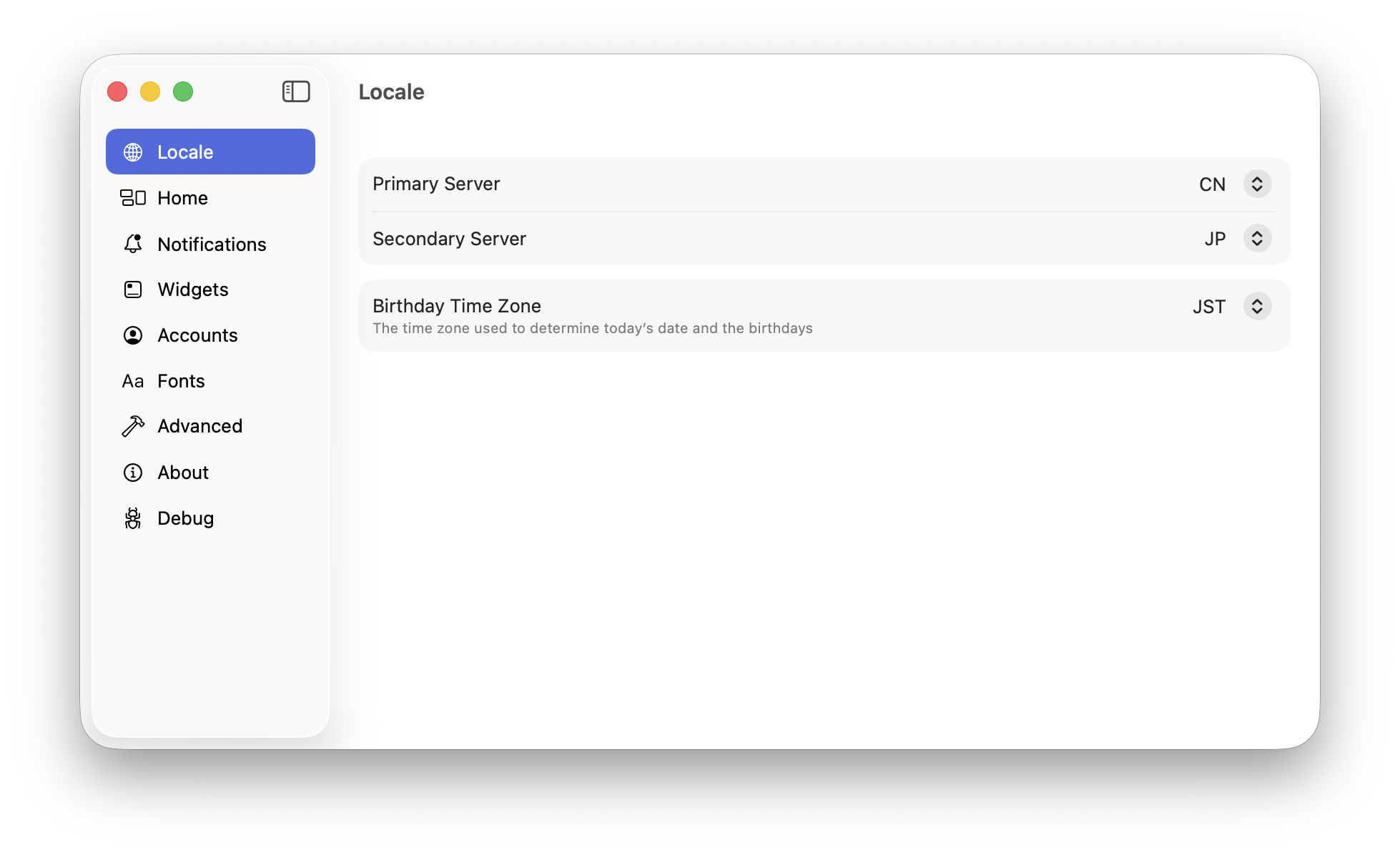1400x855 pixels.
Task: Select the JST time zone value
Action: 1209,307
